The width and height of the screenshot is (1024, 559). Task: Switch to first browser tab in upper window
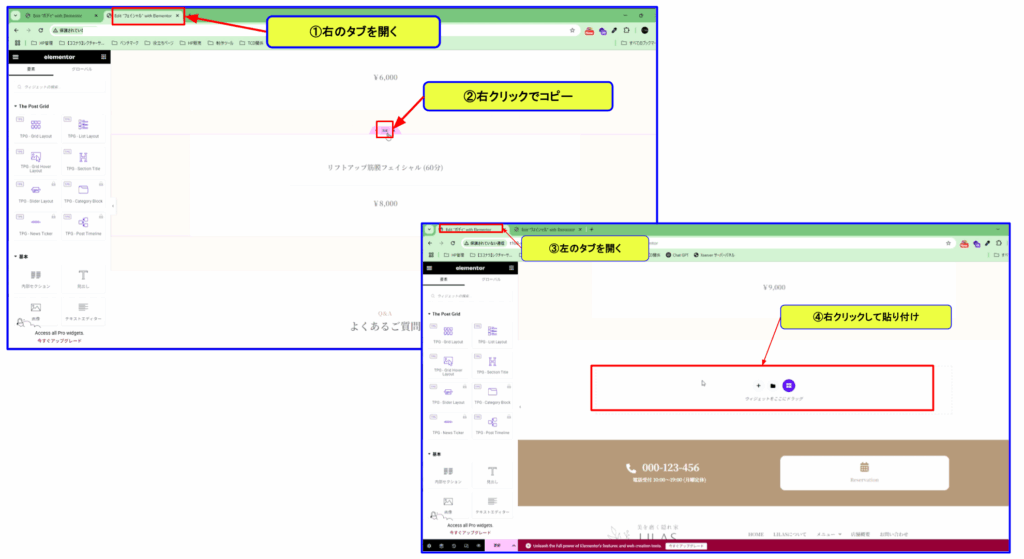(x=61, y=16)
